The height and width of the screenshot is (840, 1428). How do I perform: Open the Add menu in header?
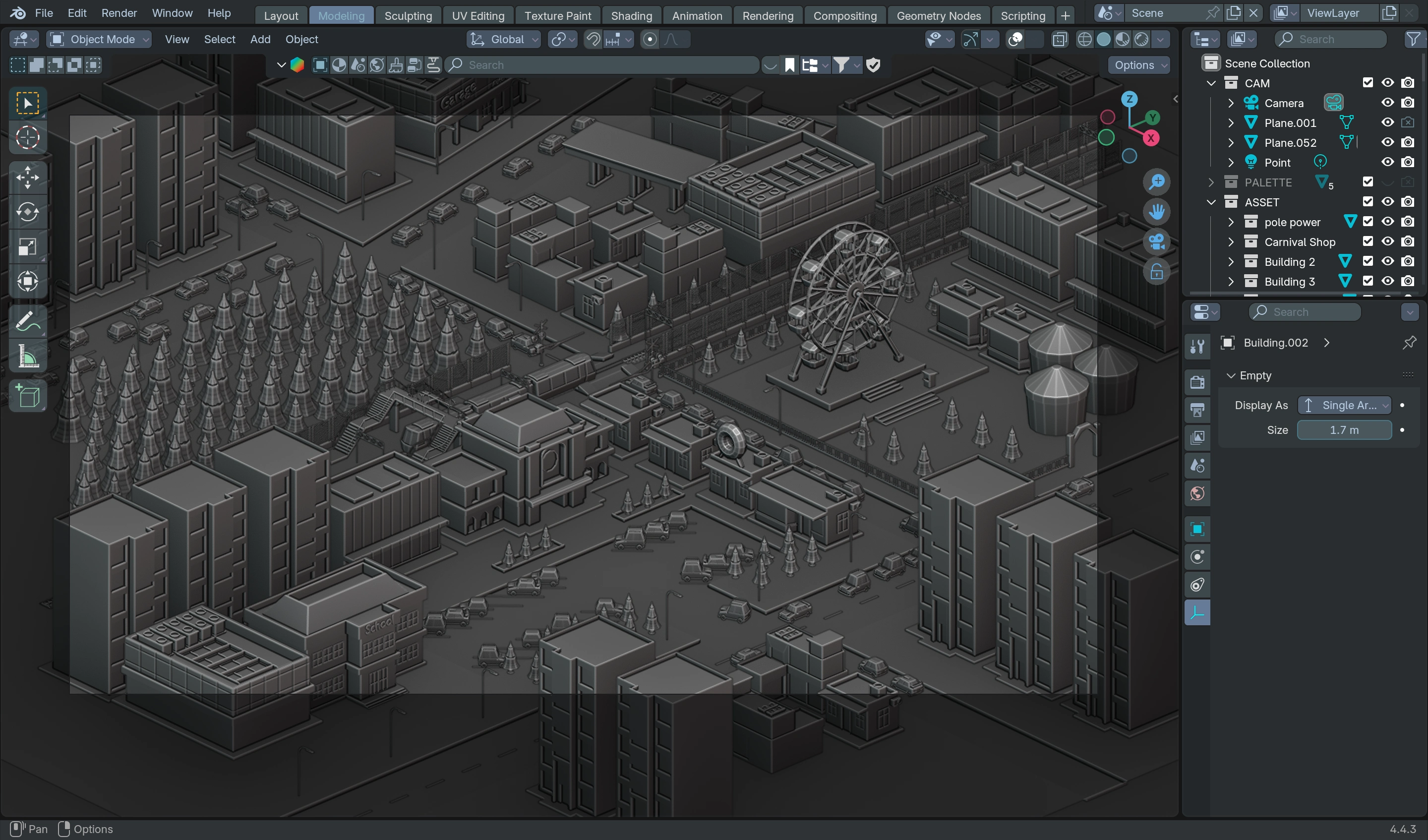260,39
